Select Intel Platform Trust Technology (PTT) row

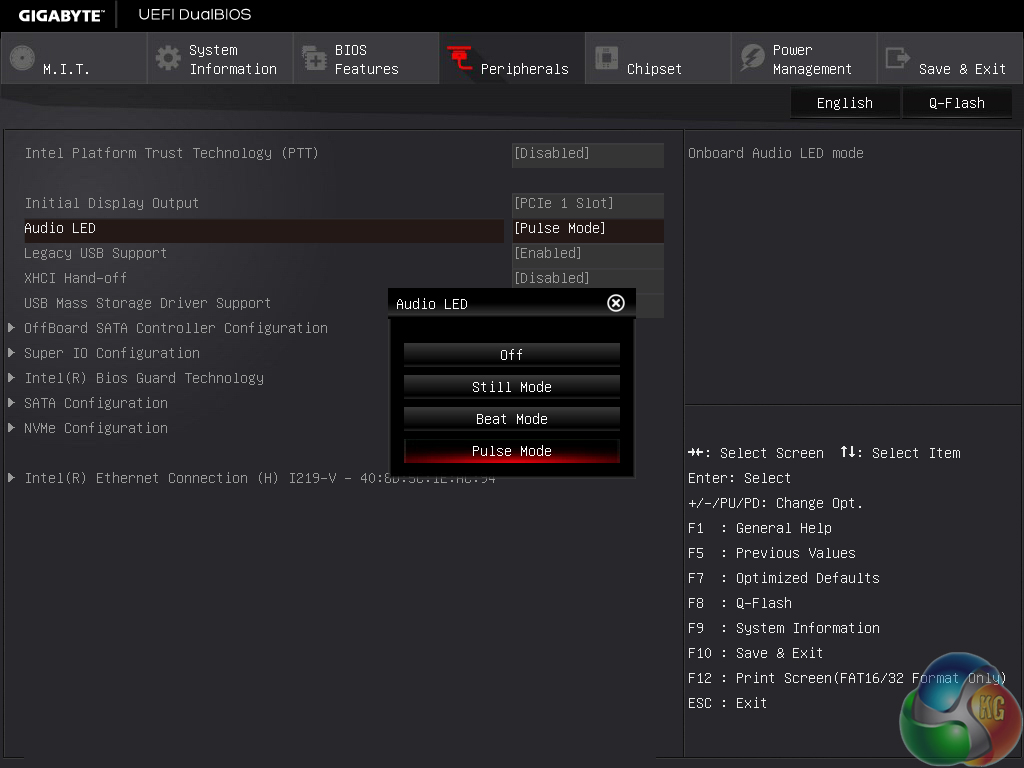[171, 153]
